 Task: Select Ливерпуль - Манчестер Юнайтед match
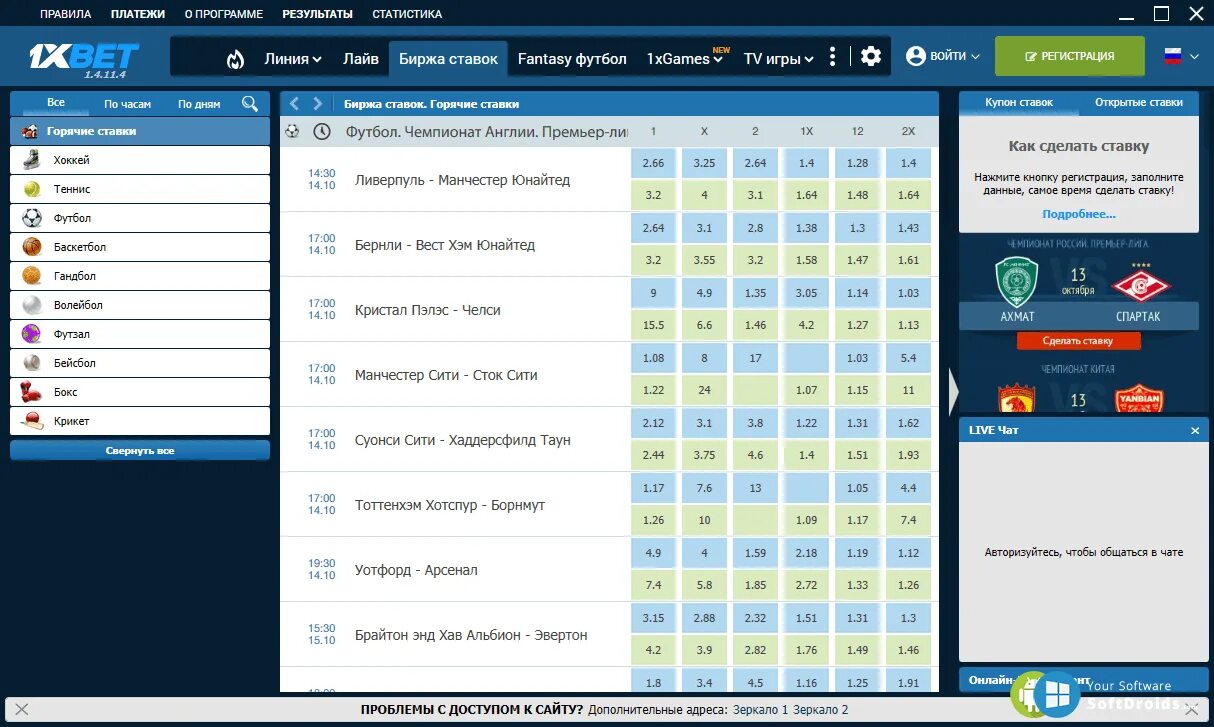click(x=462, y=180)
